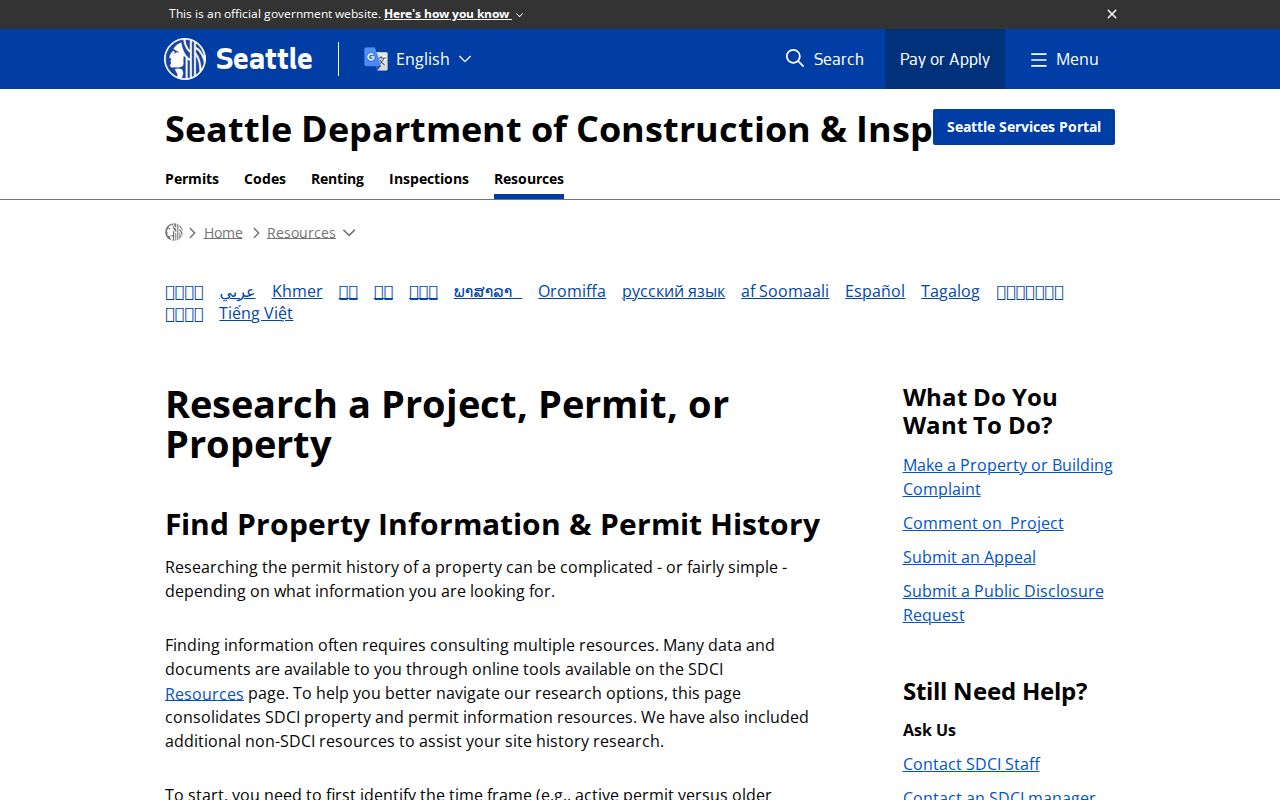Expand the English language dropdown

click(x=433, y=59)
